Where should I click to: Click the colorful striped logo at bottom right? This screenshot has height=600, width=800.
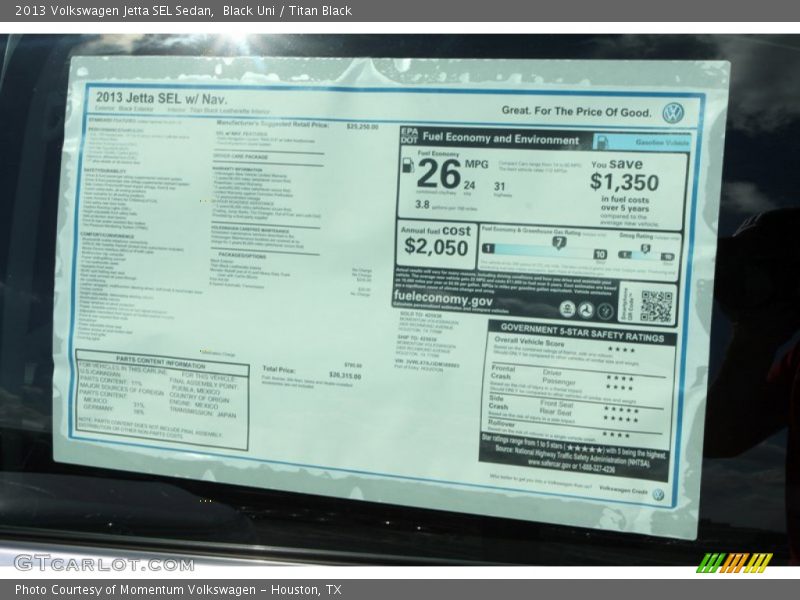[x=734, y=562]
